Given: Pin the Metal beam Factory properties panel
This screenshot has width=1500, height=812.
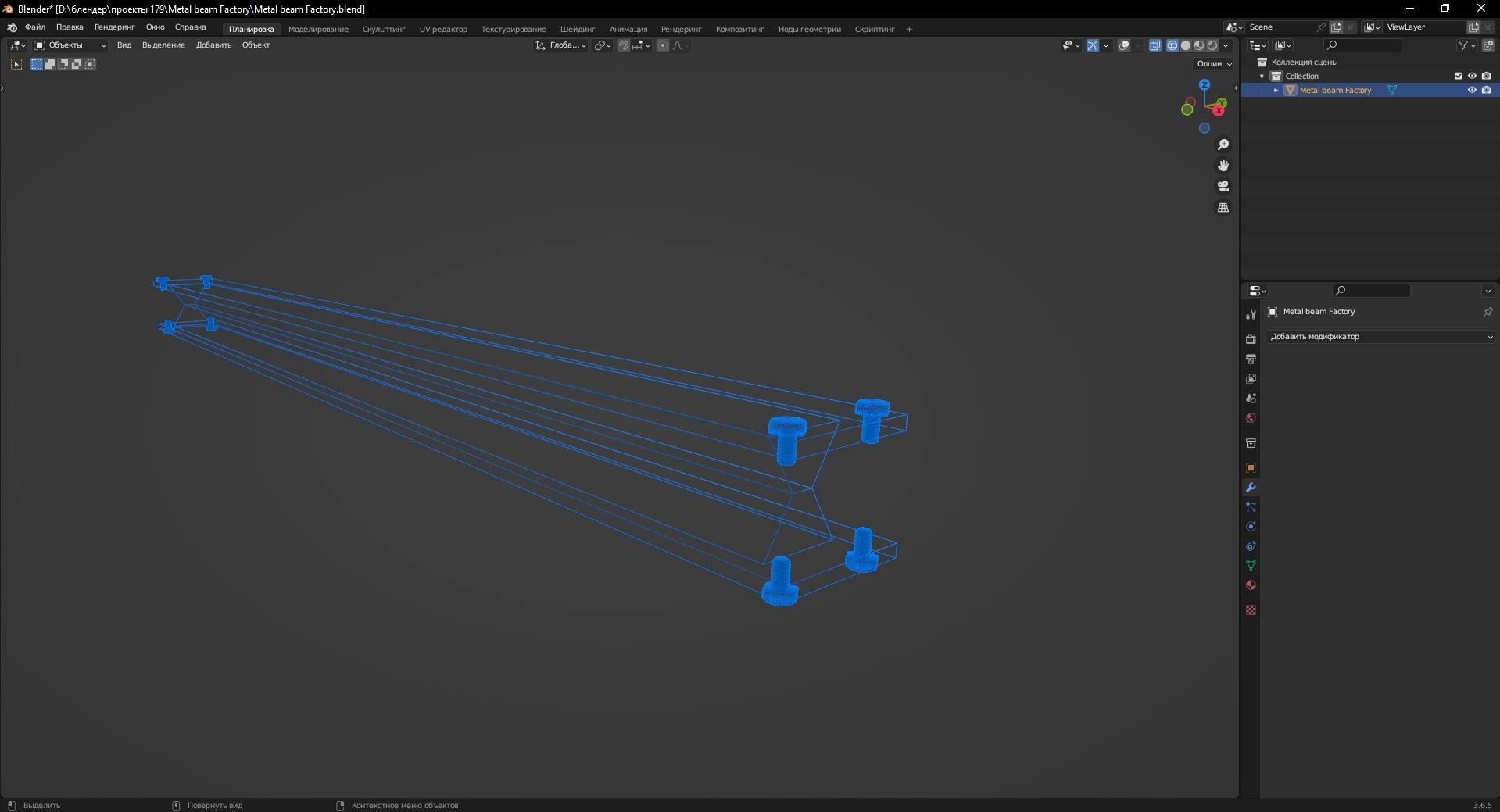Looking at the screenshot, I should (x=1487, y=311).
